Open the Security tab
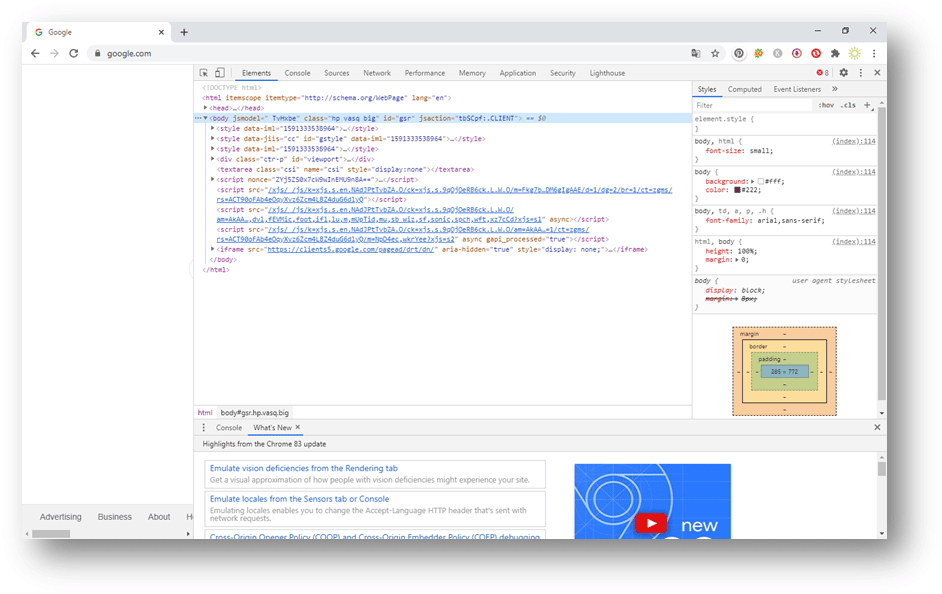The width and height of the screenshot is (942, 594). click(x=562, y=73)
